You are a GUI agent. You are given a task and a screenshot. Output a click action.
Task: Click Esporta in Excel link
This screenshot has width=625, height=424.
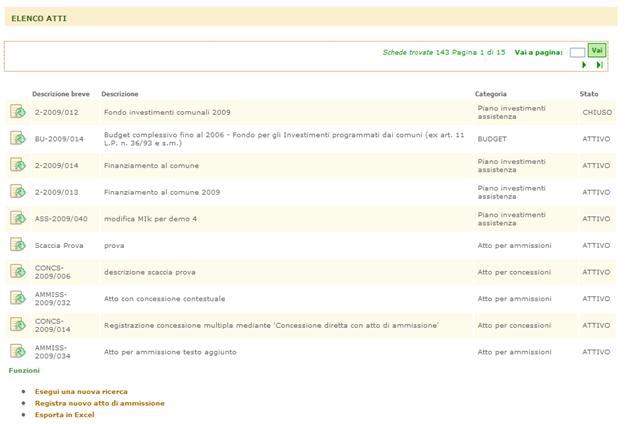click(65, 415)
